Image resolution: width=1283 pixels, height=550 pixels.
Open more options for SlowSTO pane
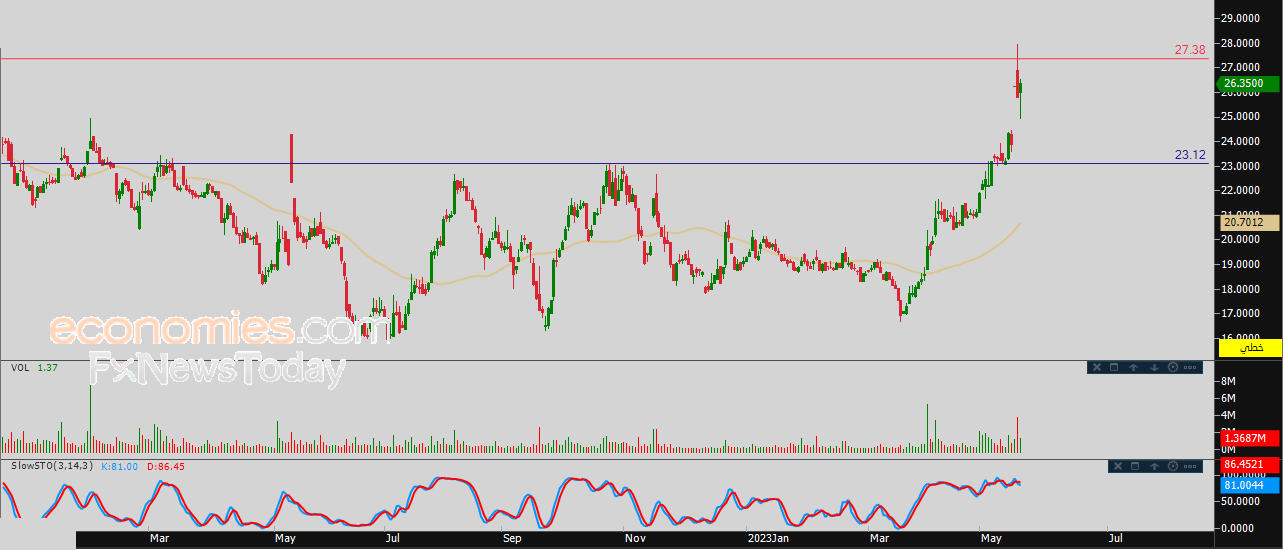click(x=1190, y=466)
